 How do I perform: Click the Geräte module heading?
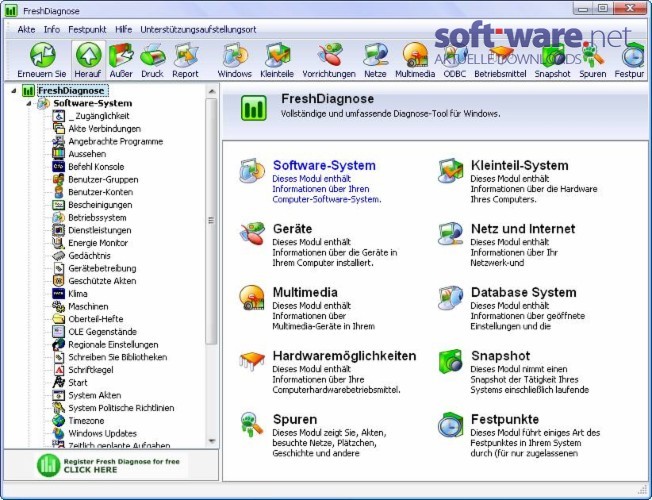coord(292,228)
